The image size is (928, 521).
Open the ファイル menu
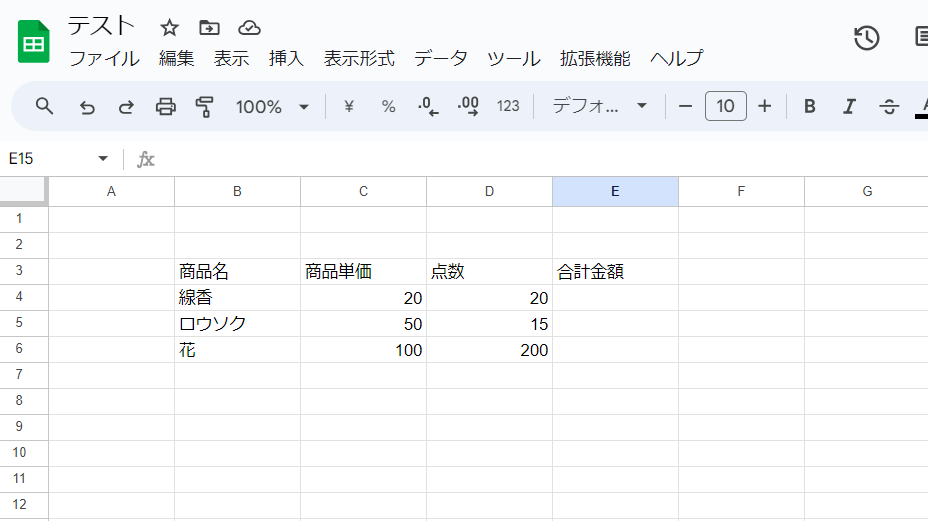(104, 58)
